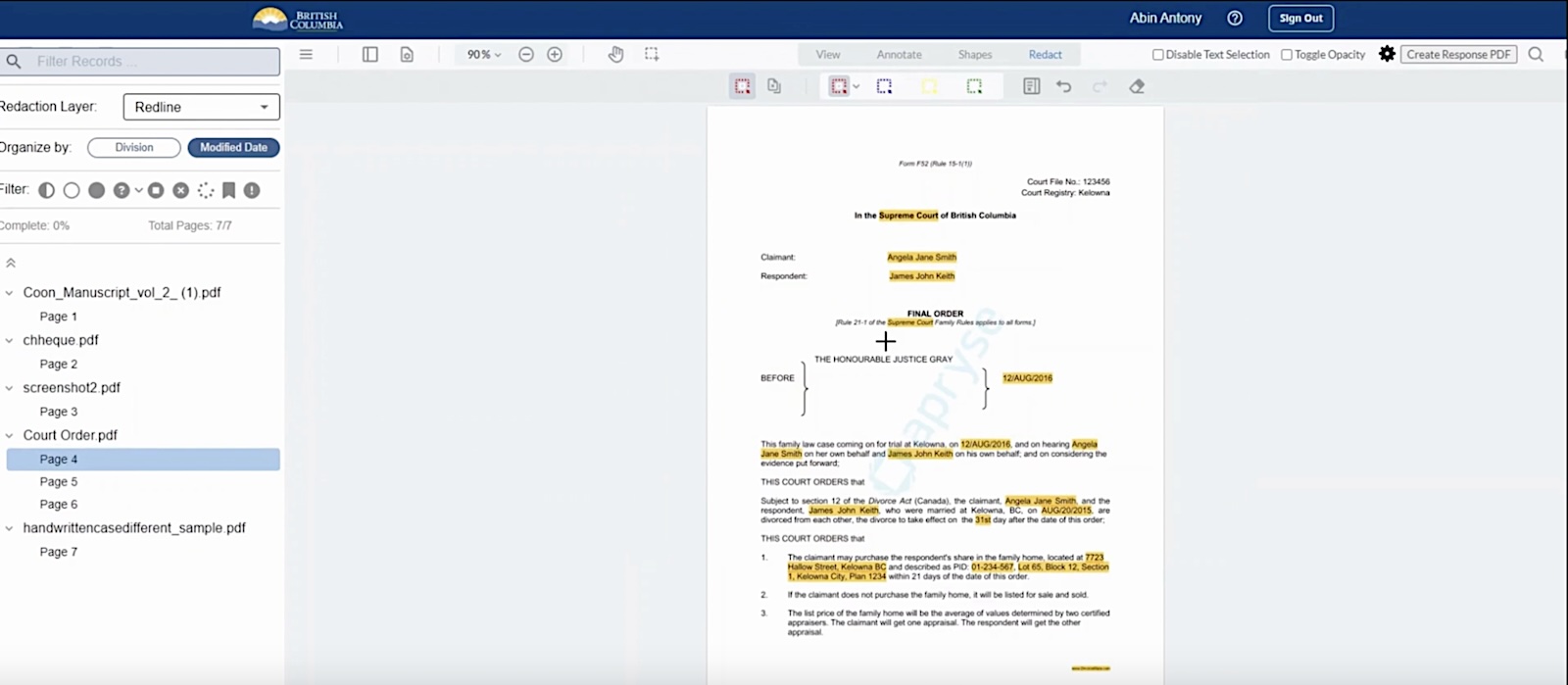Open Page 7 of handwritten sample
The width and height of the screenshot is (1568, 685).
pyautogui.click(x=58, y=552)
